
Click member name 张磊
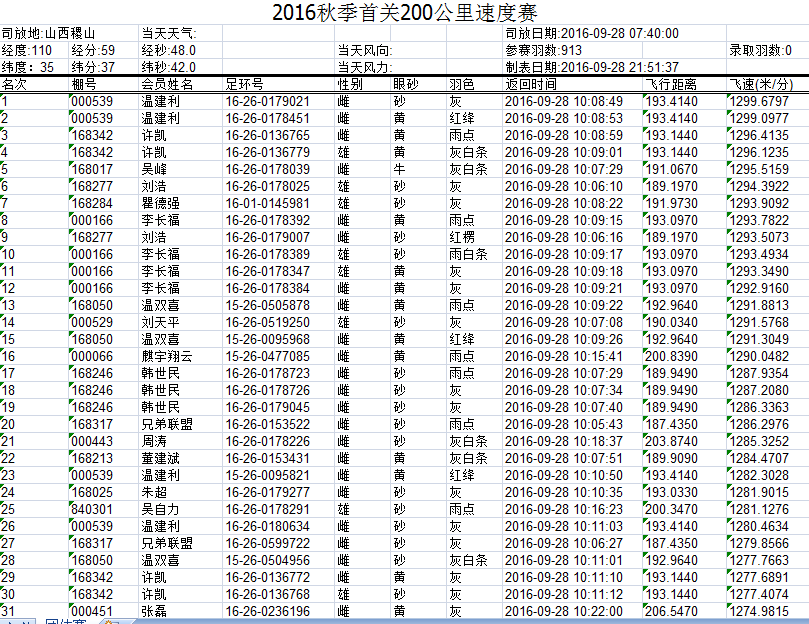click(x=154, y=612)
